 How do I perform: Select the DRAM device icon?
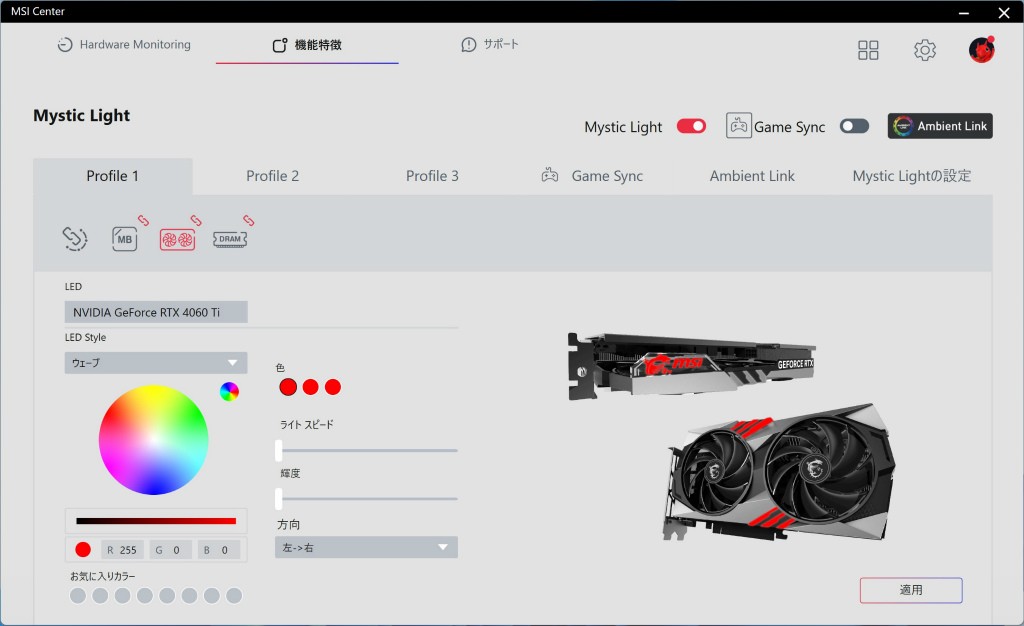click(230, 239)
